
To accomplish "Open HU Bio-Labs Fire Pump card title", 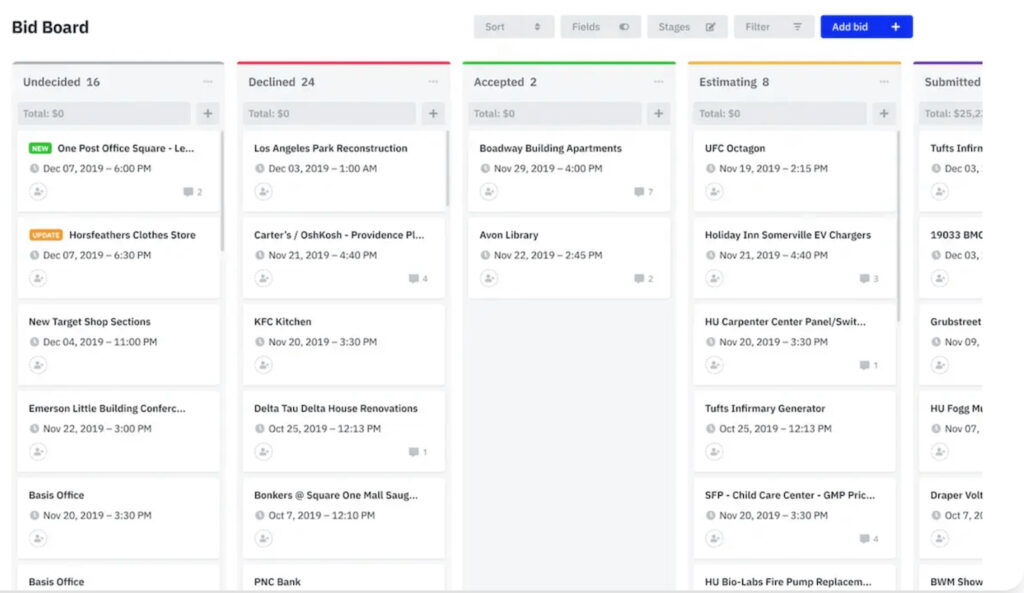I will (788, 582).
